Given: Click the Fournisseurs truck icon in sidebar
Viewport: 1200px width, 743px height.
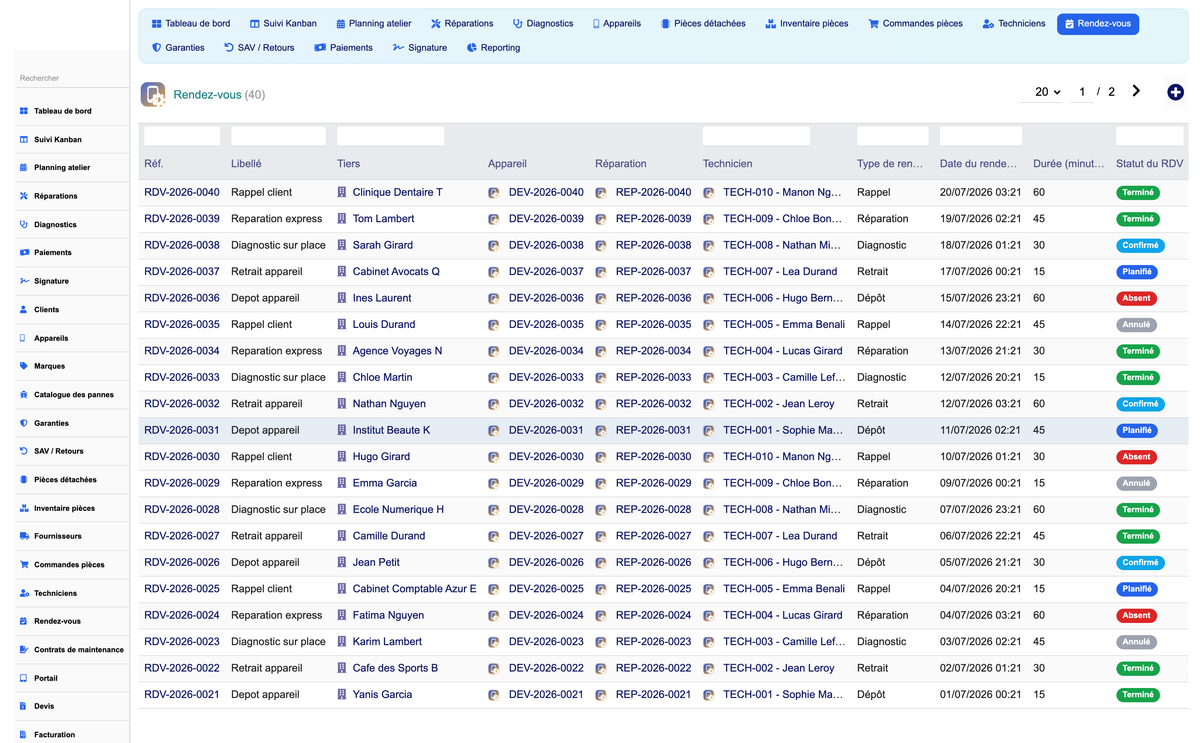Looking at the screenshot, I should [24, 536].
